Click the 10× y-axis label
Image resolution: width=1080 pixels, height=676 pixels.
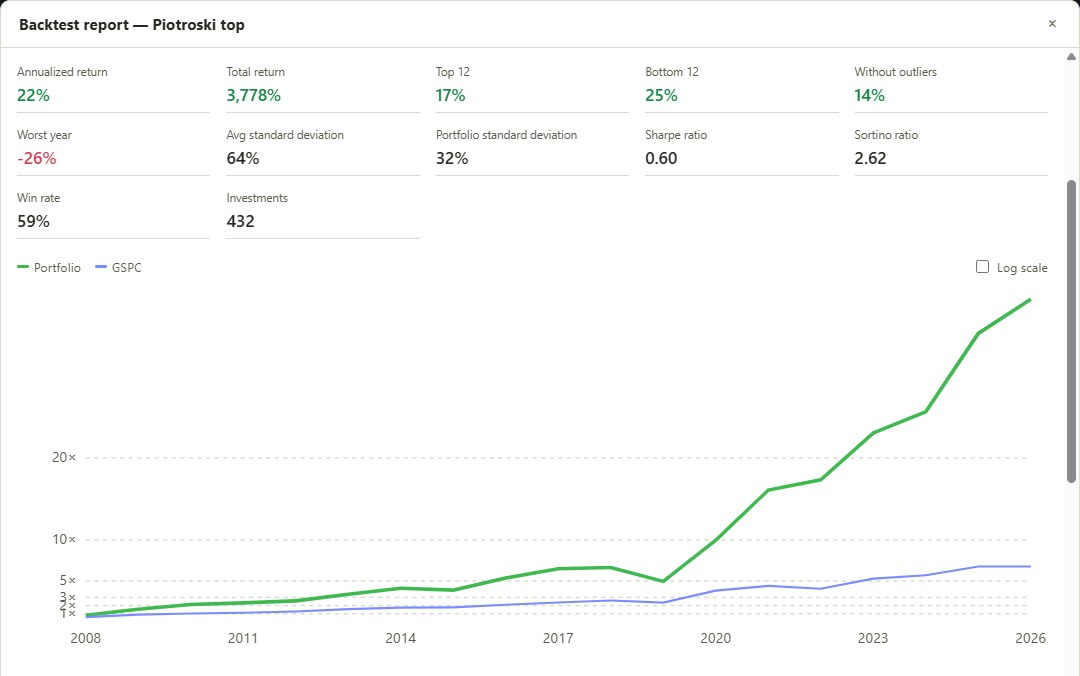coord(64,540)
